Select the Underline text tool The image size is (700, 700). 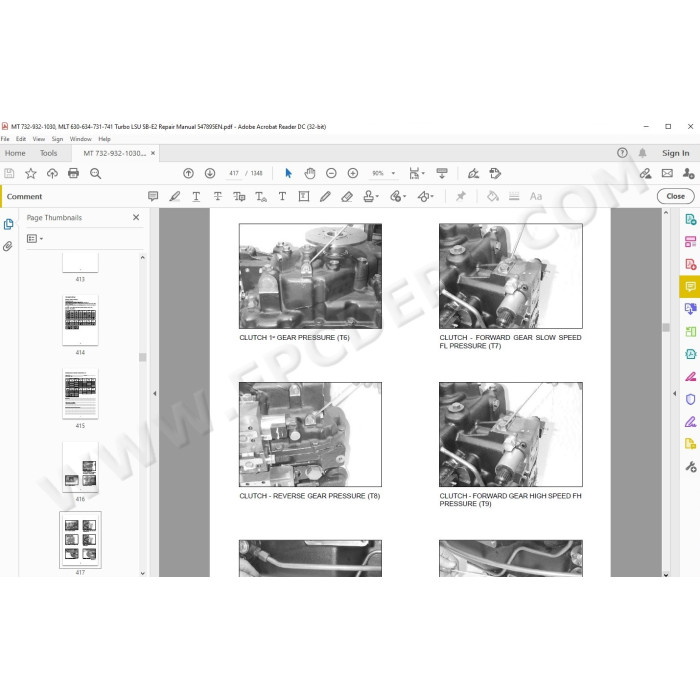[196, 196]
